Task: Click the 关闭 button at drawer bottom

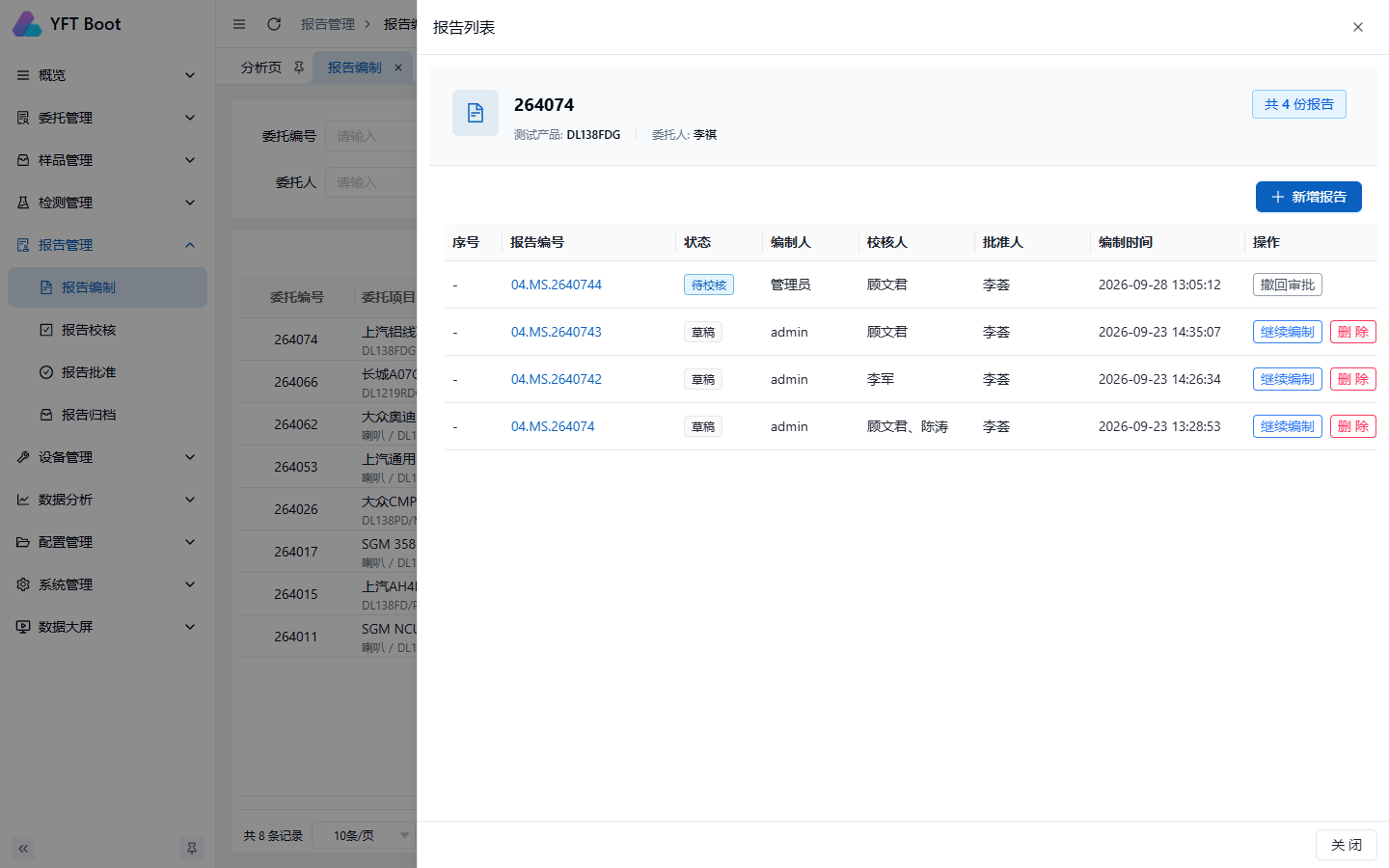Action: [1347, 845]
